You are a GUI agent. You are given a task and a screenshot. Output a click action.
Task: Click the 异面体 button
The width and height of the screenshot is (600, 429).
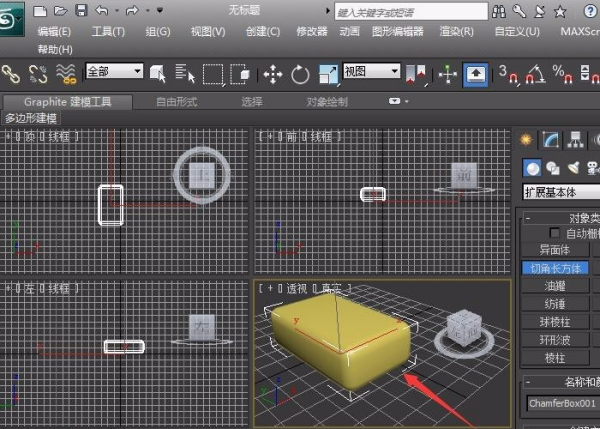555,250
